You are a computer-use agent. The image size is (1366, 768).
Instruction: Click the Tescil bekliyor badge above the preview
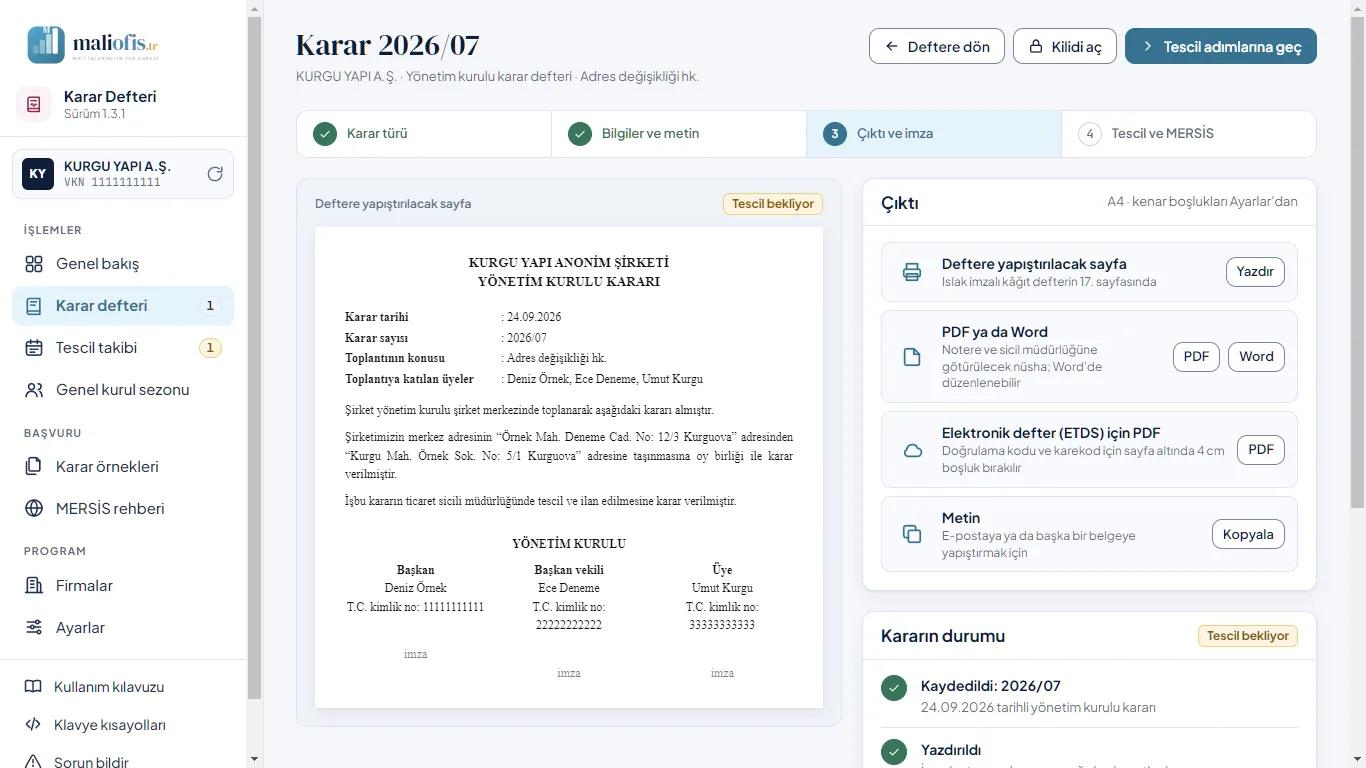[773, 204]
